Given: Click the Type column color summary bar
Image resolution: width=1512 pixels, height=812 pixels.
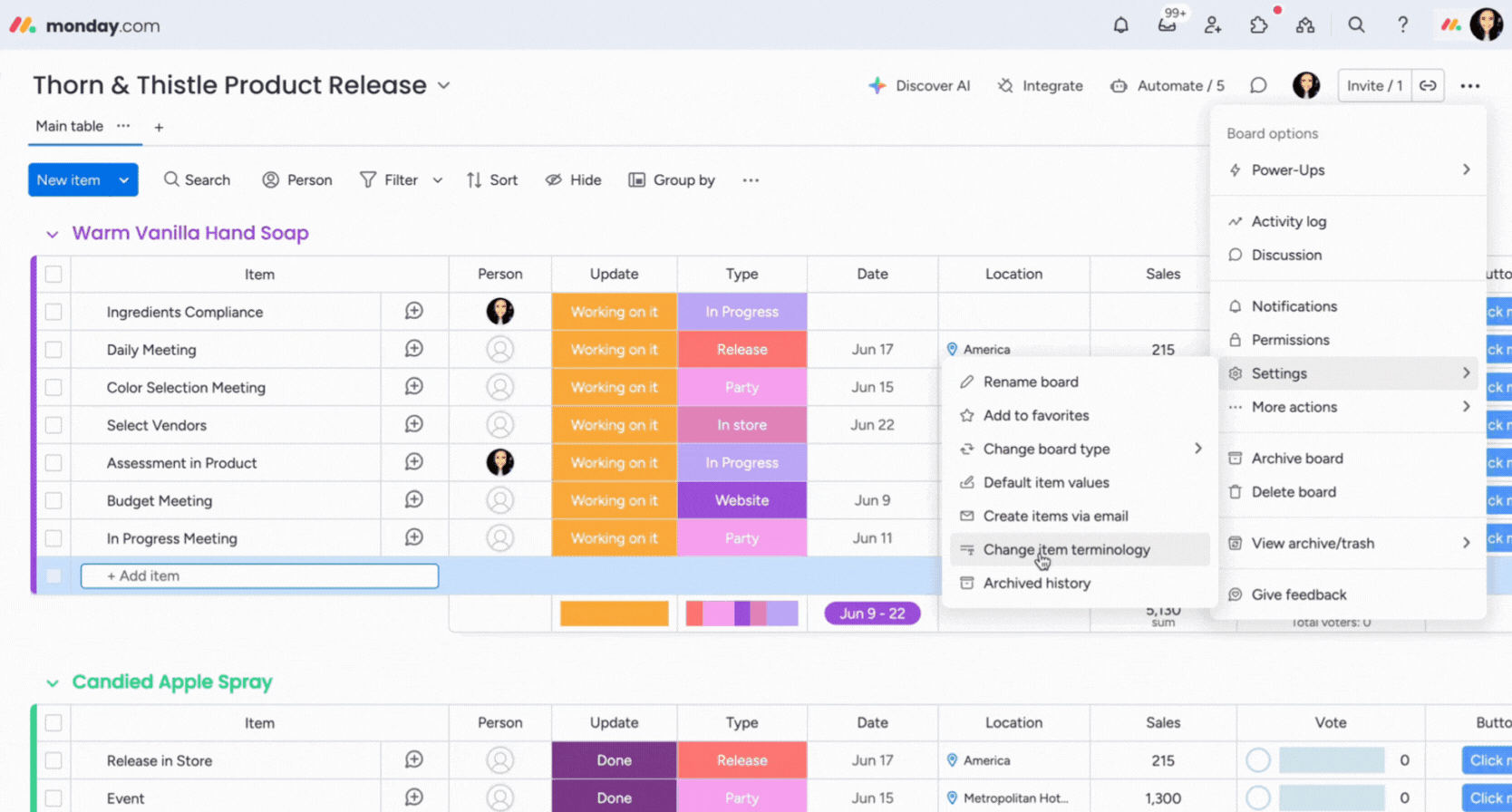Looking at the screenshot, I should (x=741, y=614).
